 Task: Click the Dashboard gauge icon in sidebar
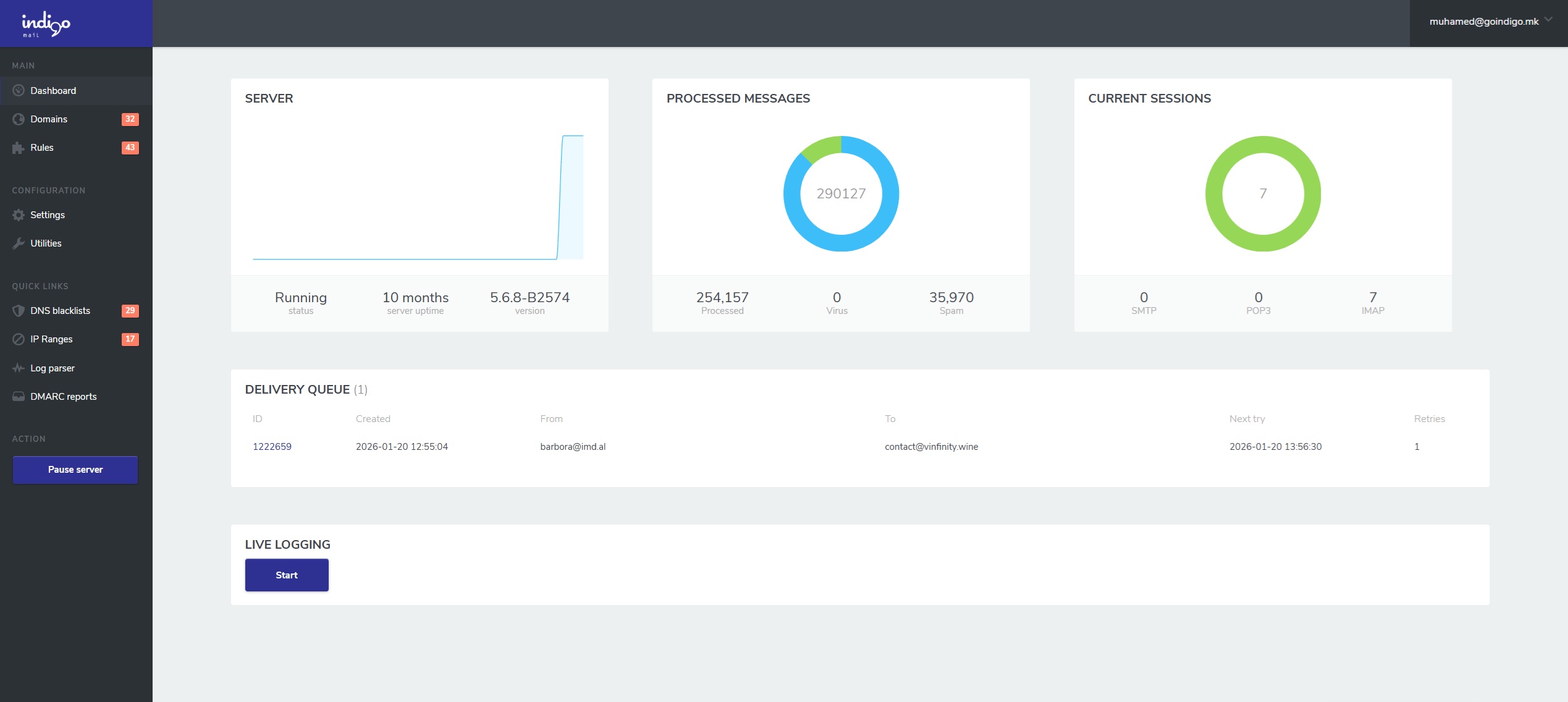(19, 91)
